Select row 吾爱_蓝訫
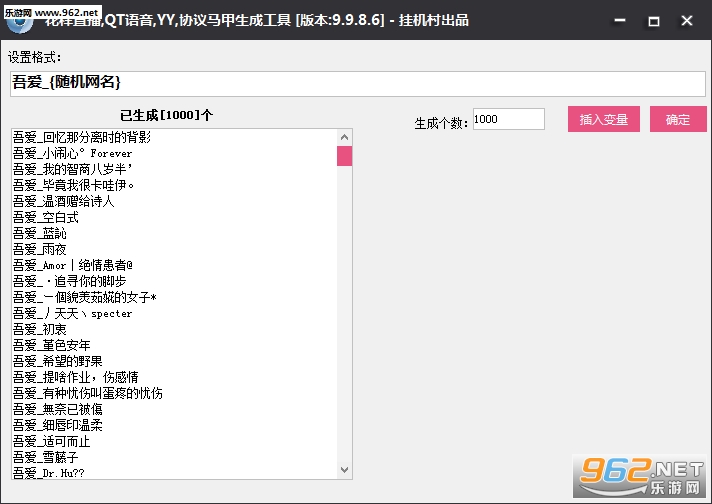This screenshot has width=712, height=504. [174, 233]
